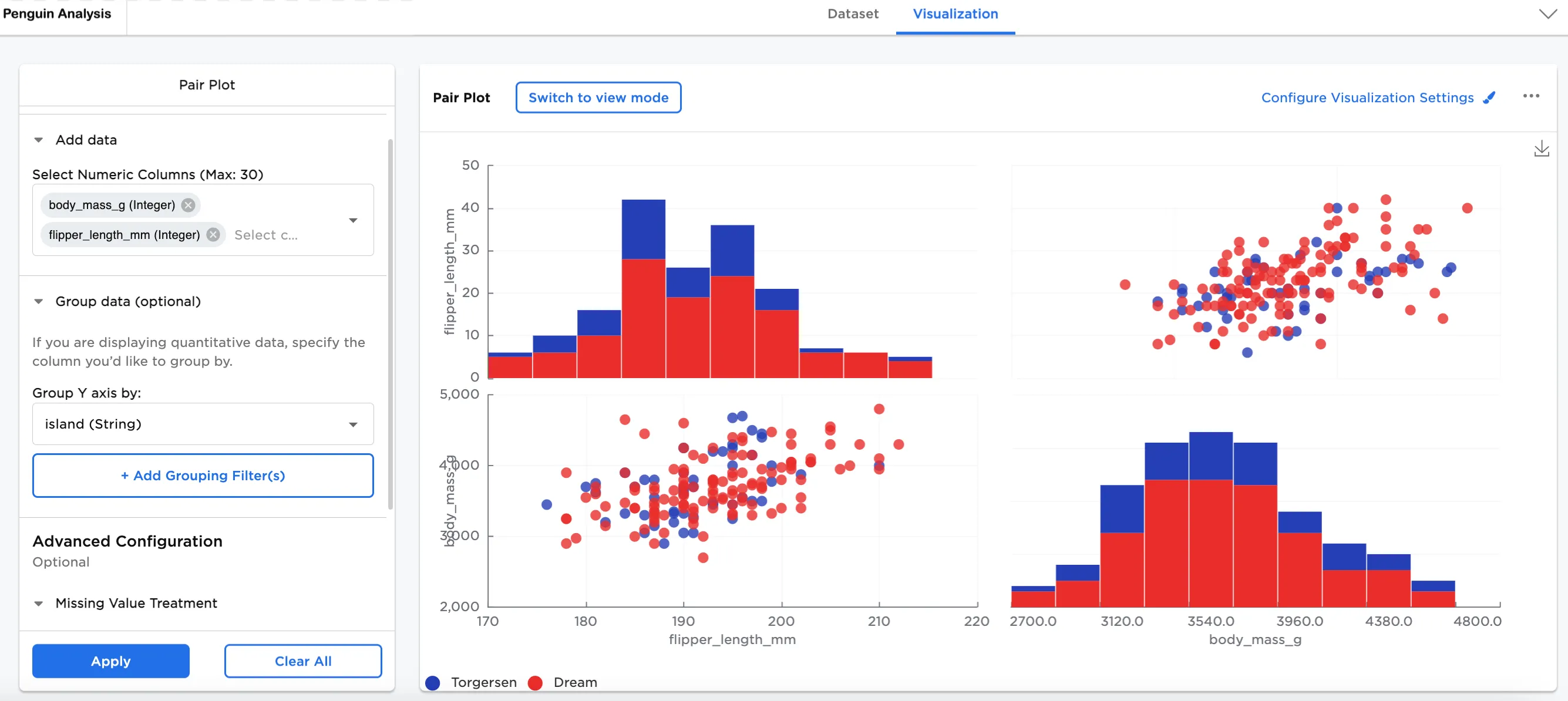Remove flipper_length_mm column chip

[213, 235]
